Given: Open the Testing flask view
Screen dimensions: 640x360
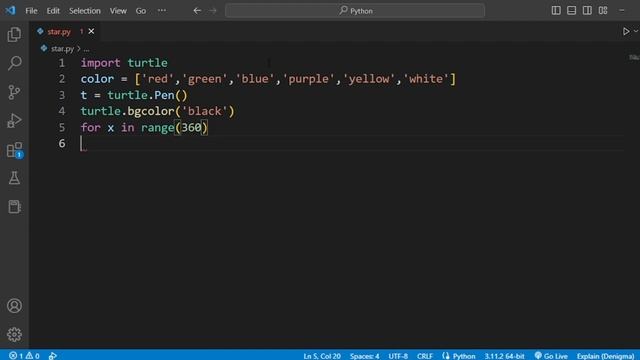Looking at the screenshot, I should click(14, 178).
